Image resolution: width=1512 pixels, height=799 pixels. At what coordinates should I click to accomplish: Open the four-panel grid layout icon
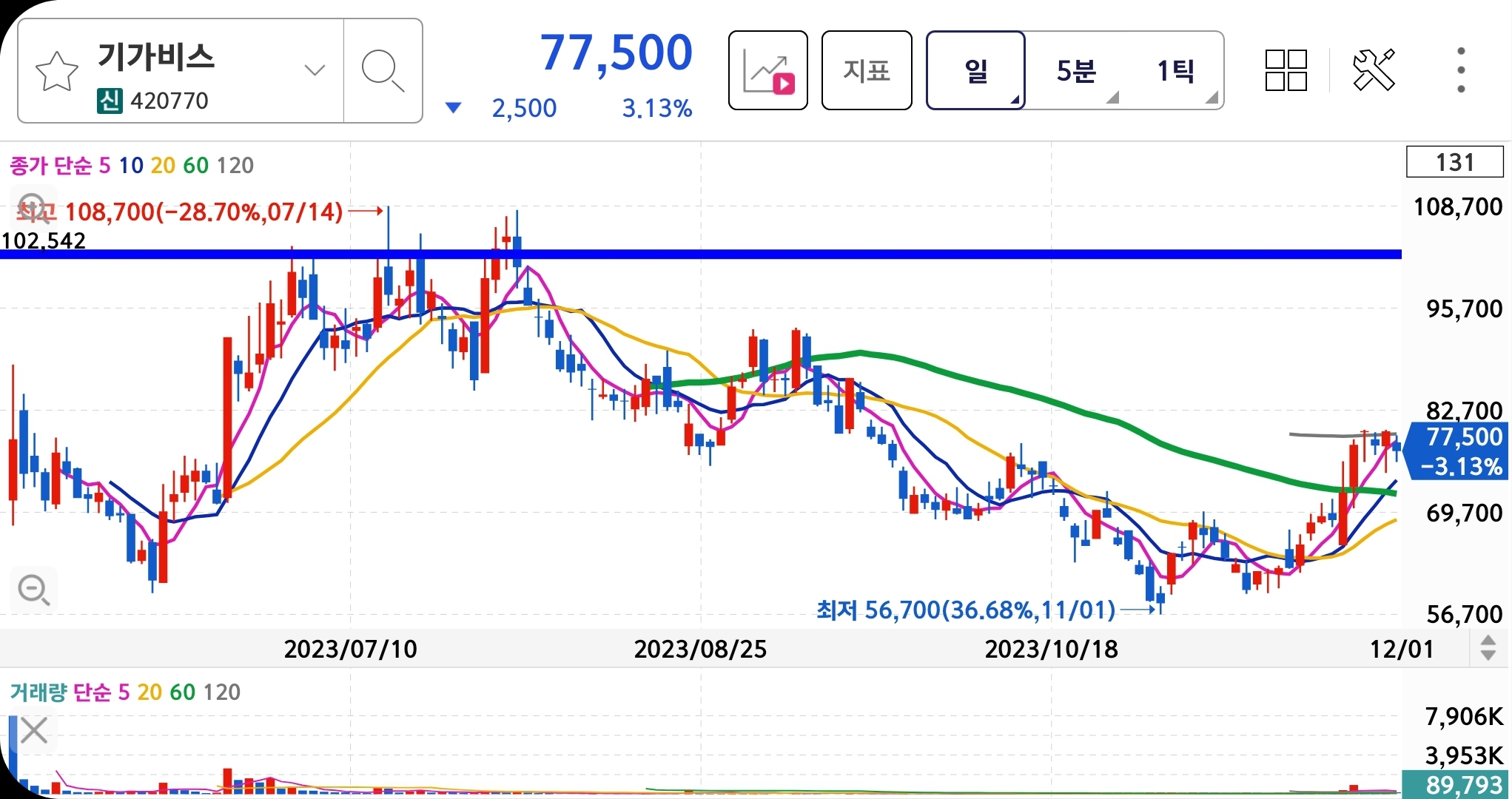1286,71
